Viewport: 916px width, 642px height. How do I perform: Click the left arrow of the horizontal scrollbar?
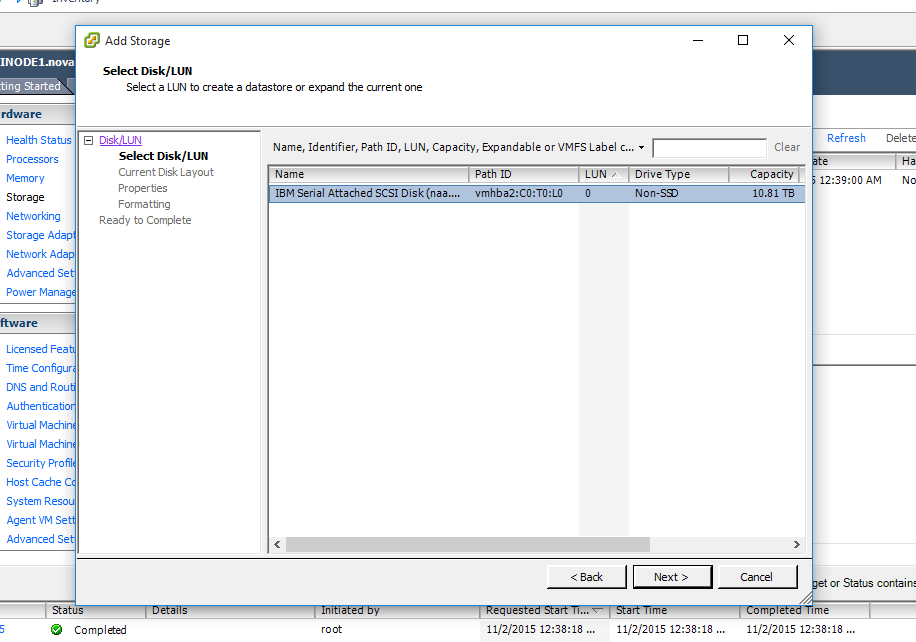click(x=277, y=544)
